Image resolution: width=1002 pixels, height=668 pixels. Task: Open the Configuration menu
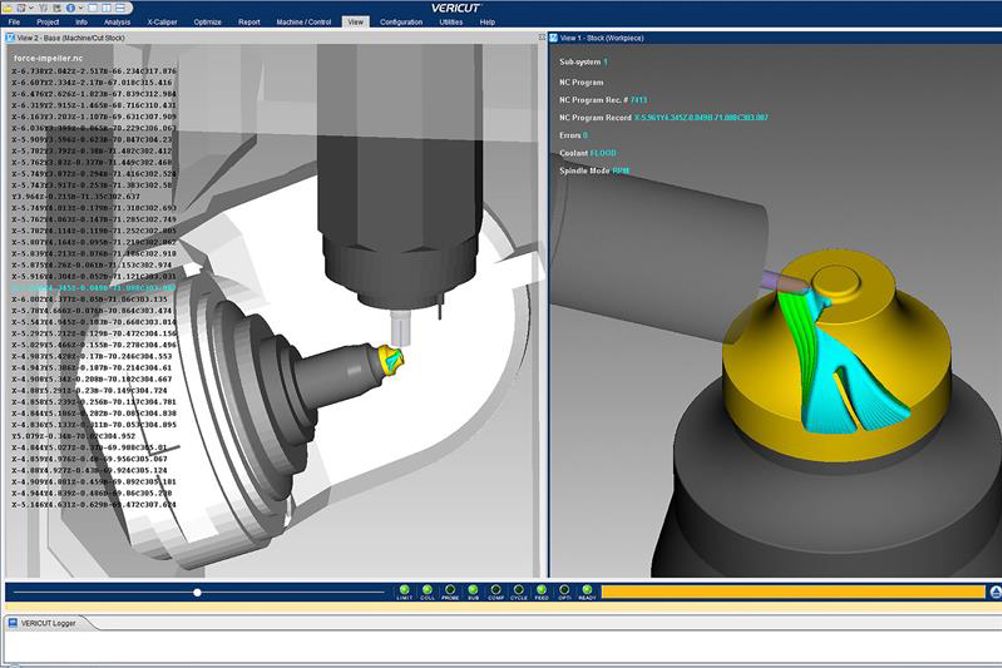click(401, 22)
